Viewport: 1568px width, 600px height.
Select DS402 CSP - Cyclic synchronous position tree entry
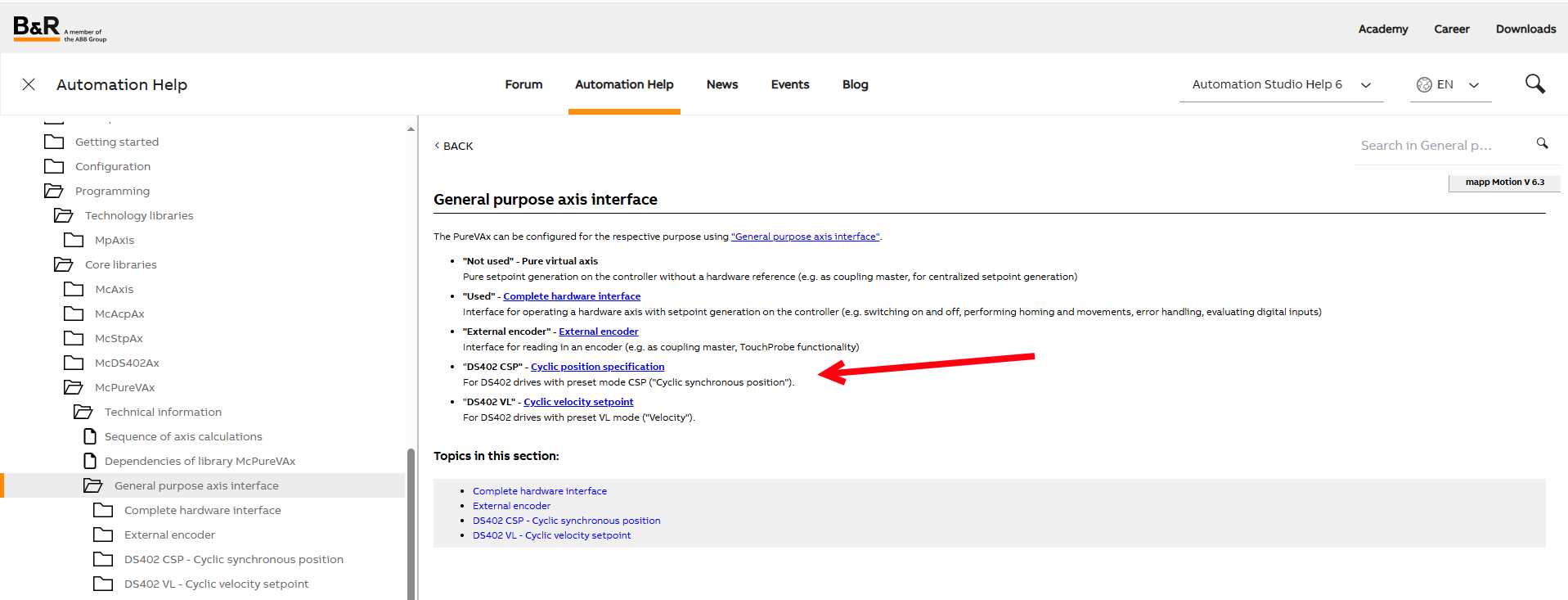234,559
